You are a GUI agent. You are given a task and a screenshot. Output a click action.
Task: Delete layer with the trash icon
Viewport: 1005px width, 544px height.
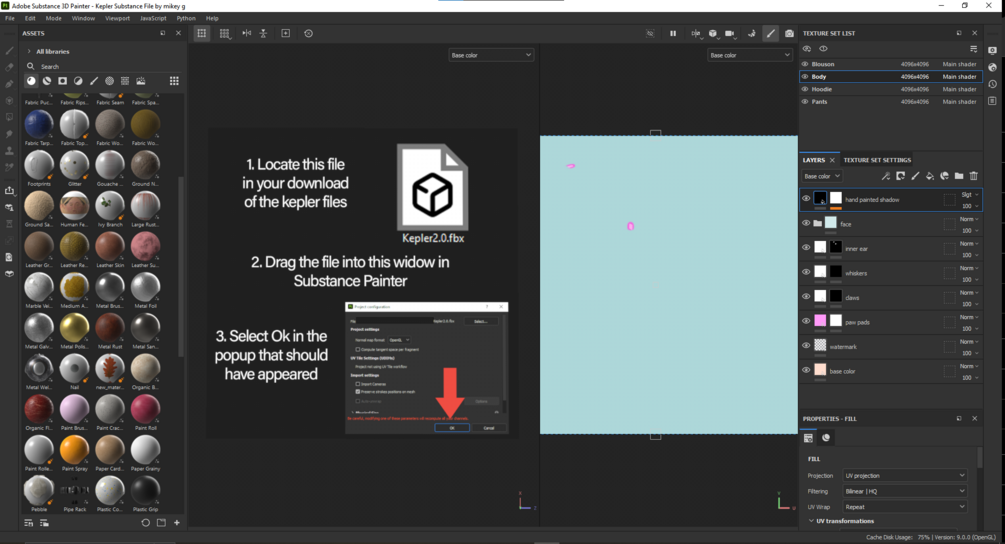click(974, 176)
